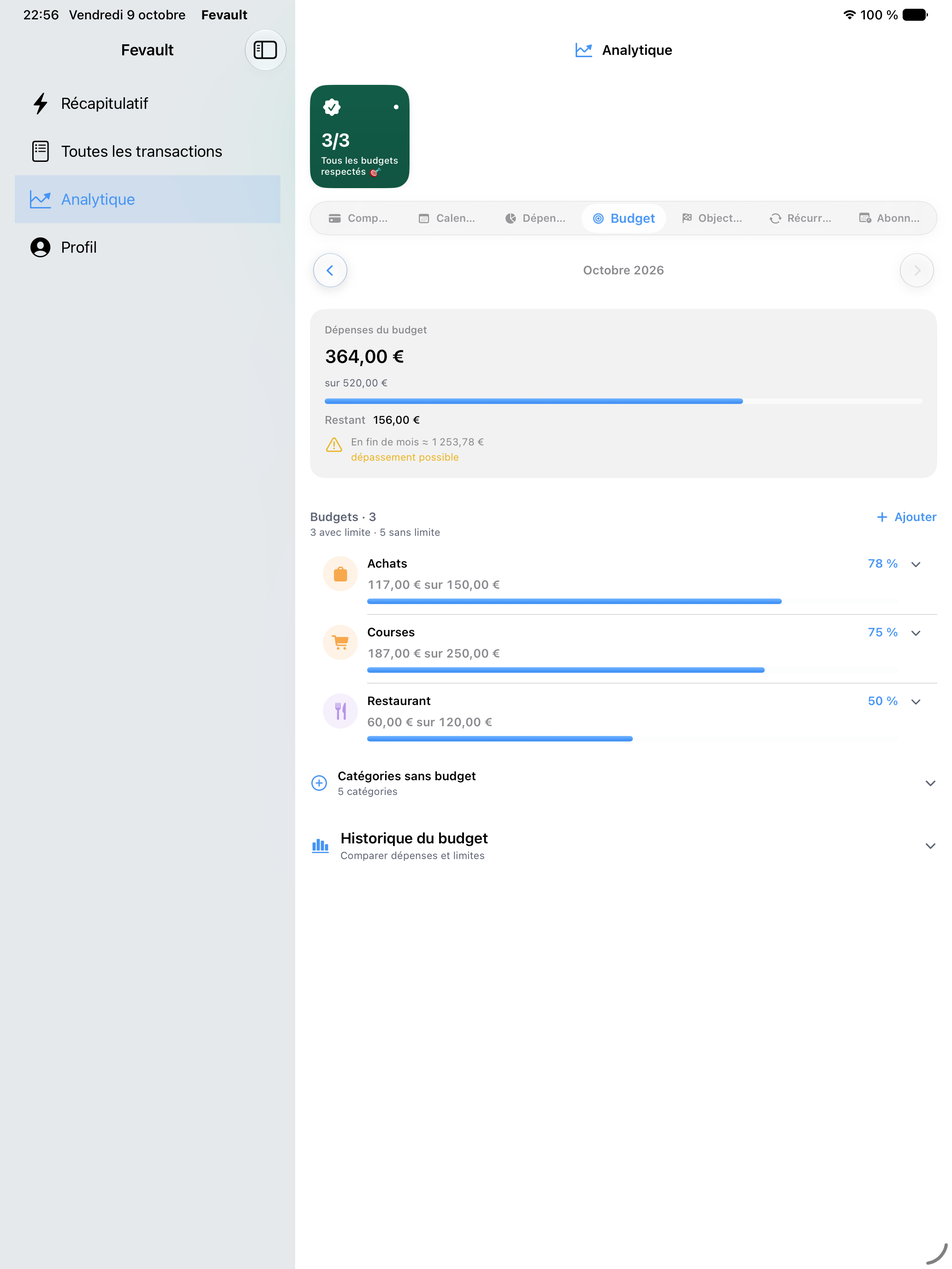
Task: Click the 75 % Courses percentage
Action: pyautogui.click(x=882, y=633)
